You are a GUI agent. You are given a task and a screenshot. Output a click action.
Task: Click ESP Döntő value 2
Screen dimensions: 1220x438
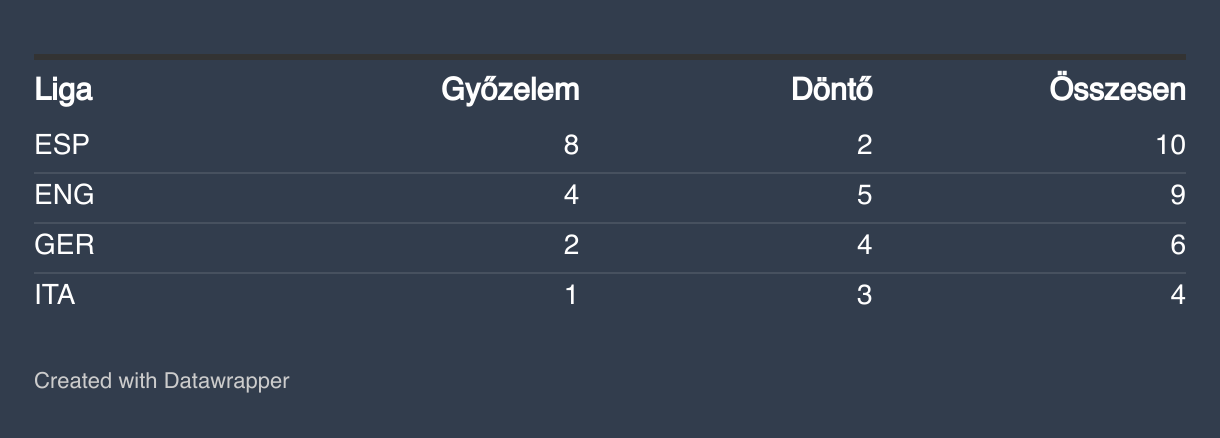point(865,145)
